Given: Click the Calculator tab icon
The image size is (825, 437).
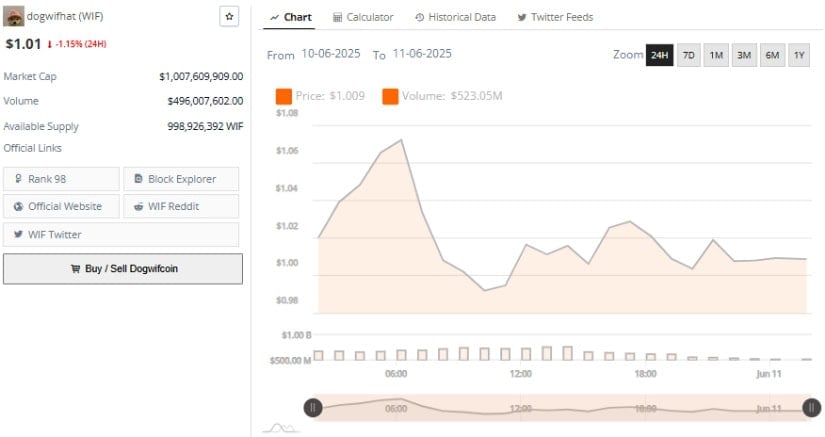Looking at the screenshot, I should pos(337,18).
